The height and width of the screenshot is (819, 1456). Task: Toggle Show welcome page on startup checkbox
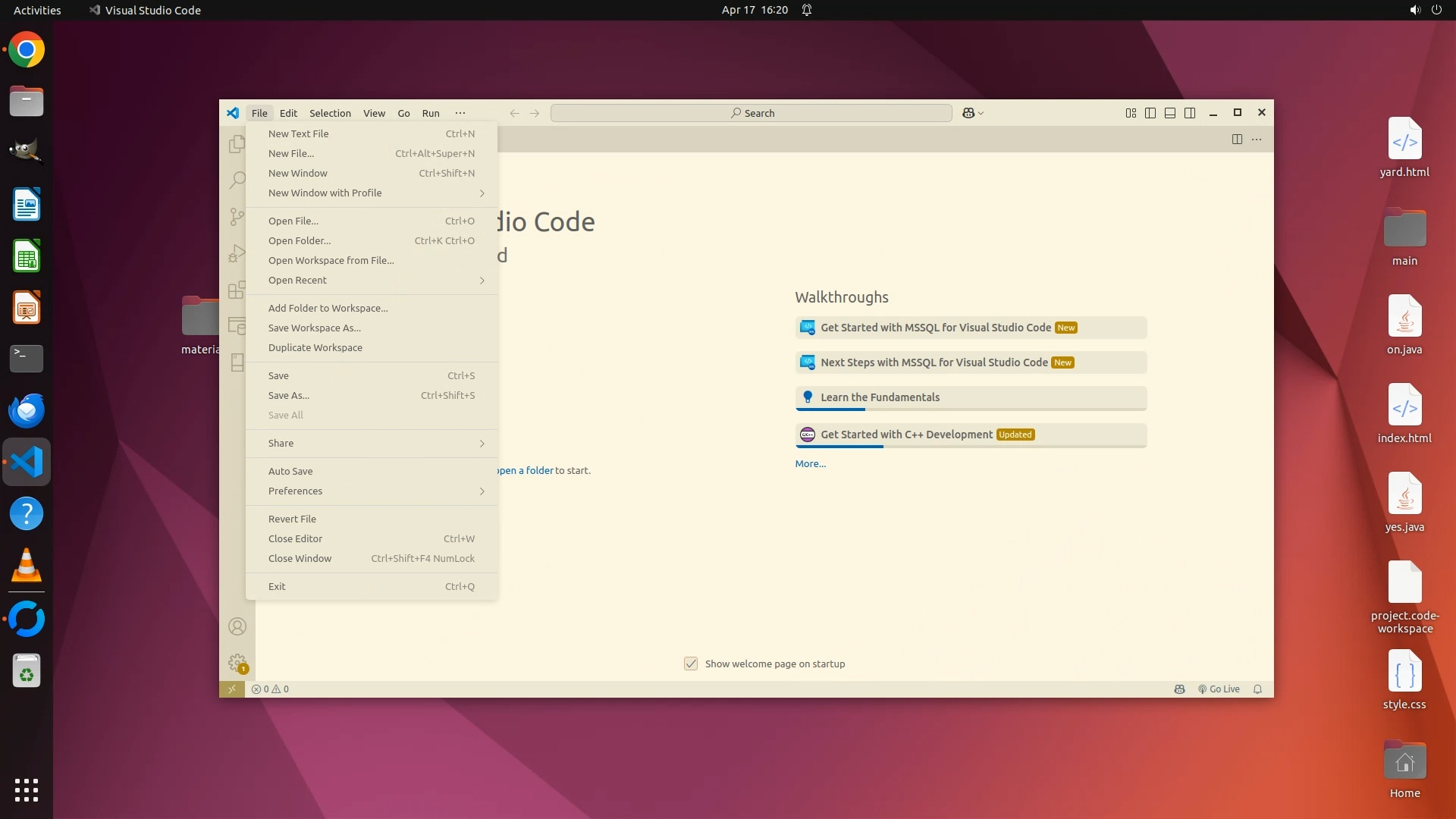691,664
